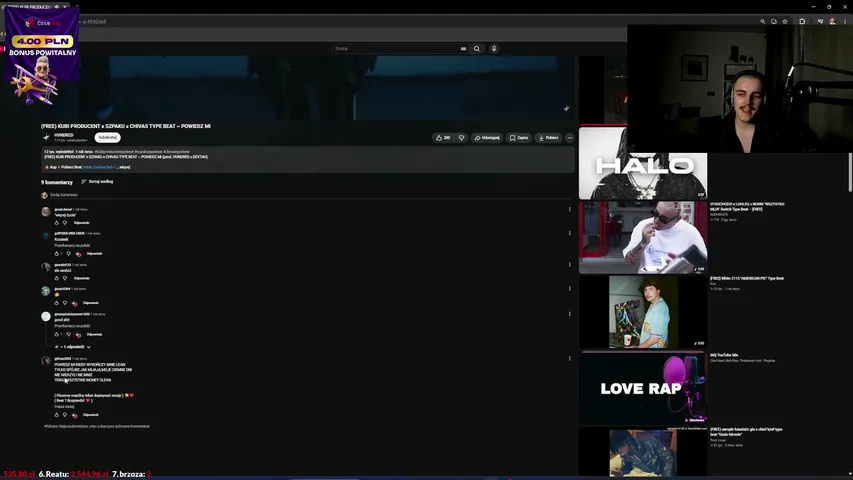
Task: Like the 'POWIEDZ MI KIEDY' lyrics comment
Action: click(57, 415)
